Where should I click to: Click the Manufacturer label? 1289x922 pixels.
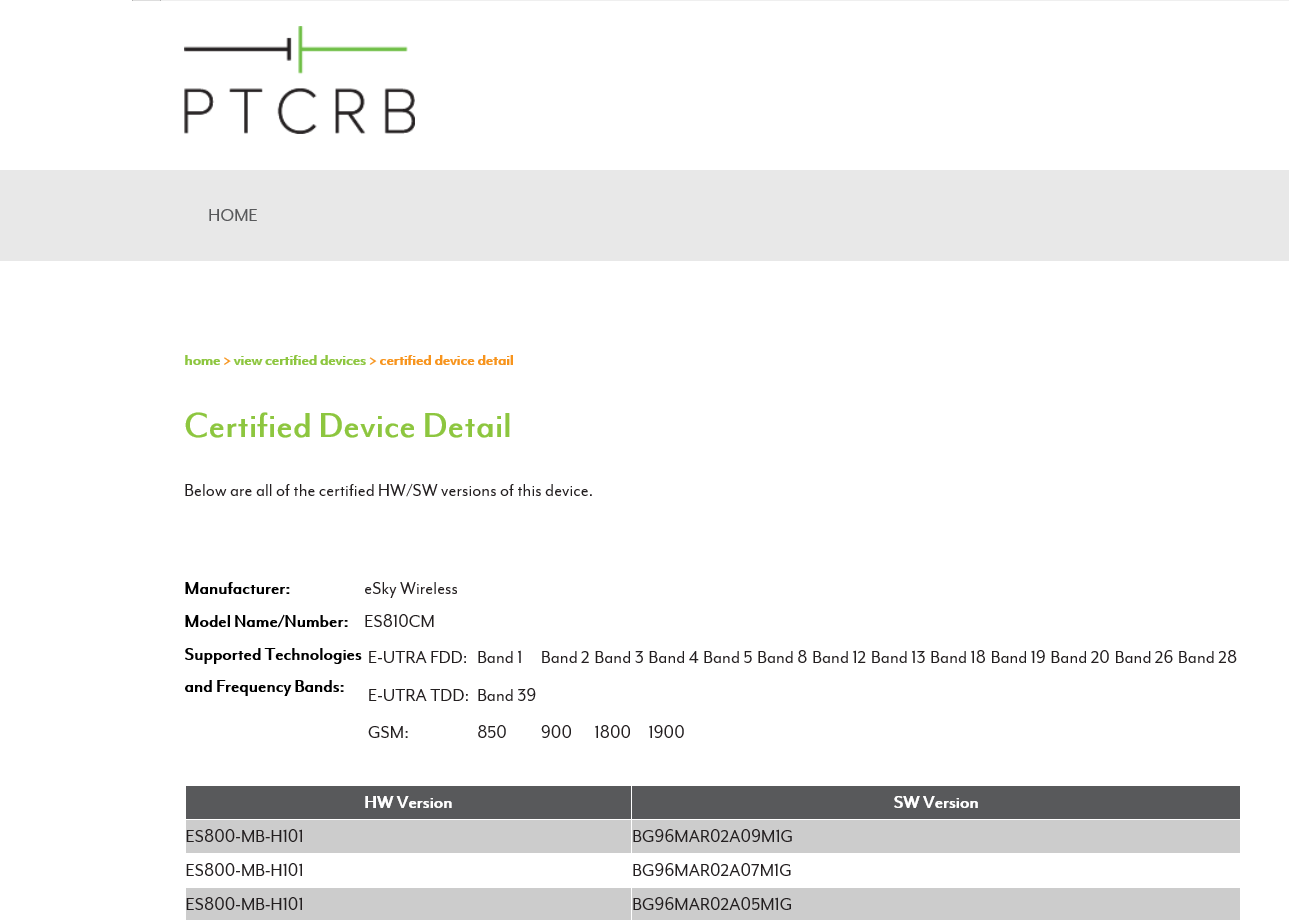pyautogui.click(x=237, y=589)
